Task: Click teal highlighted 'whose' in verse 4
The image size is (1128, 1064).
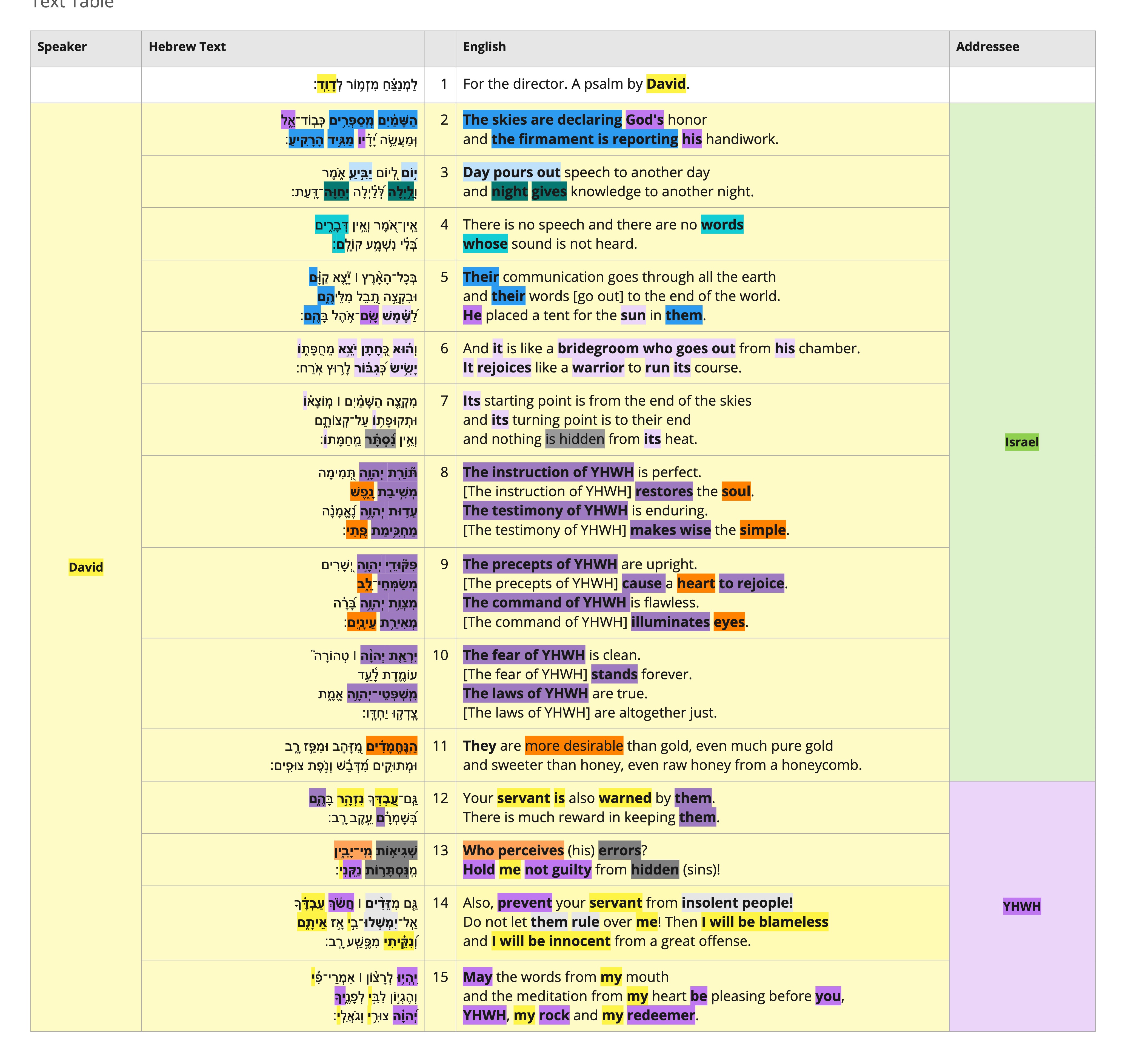Action: pyautogui.click(x=485, y=244)
